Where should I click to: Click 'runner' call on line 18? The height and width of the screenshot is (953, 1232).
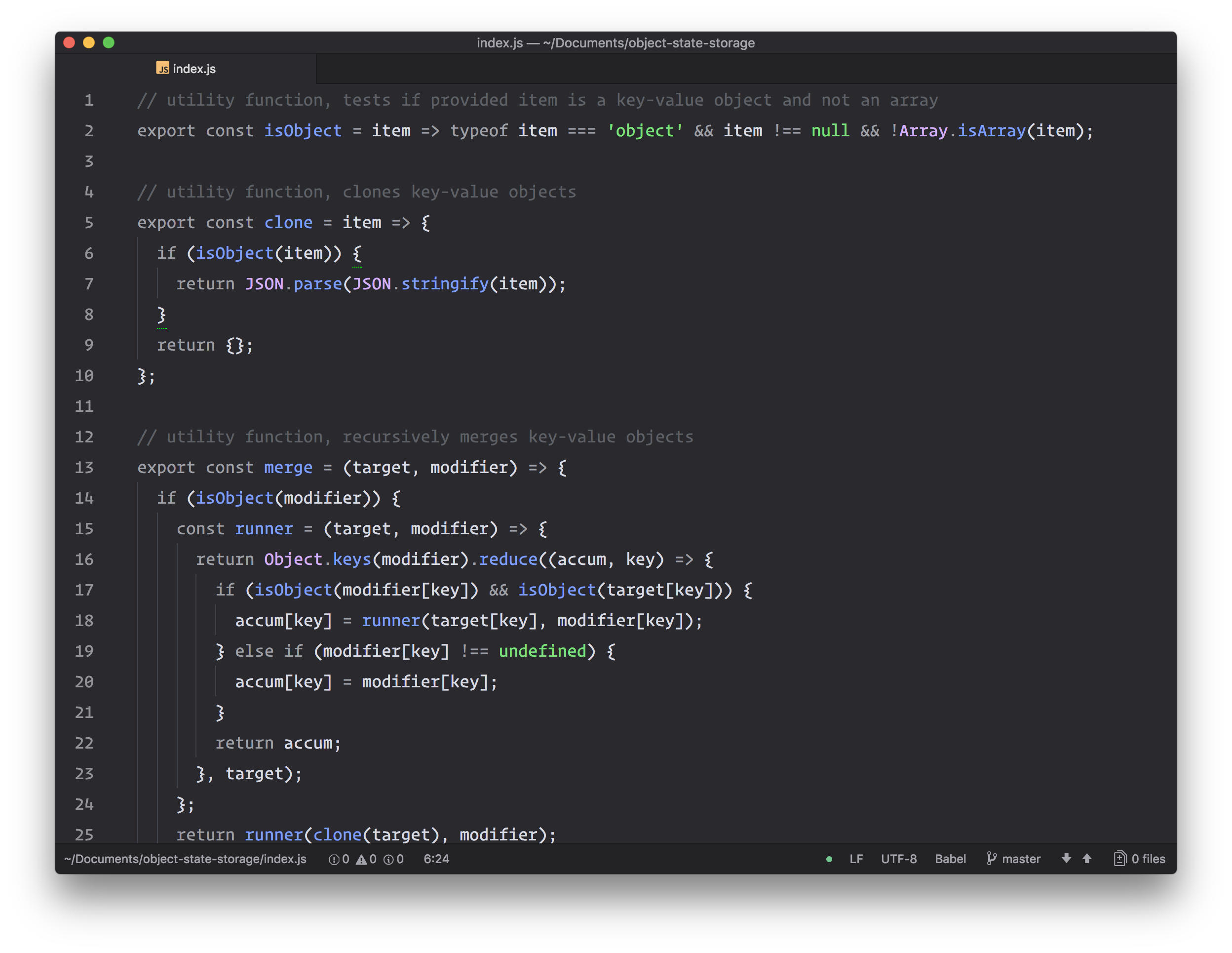click(x=391, y=621)
